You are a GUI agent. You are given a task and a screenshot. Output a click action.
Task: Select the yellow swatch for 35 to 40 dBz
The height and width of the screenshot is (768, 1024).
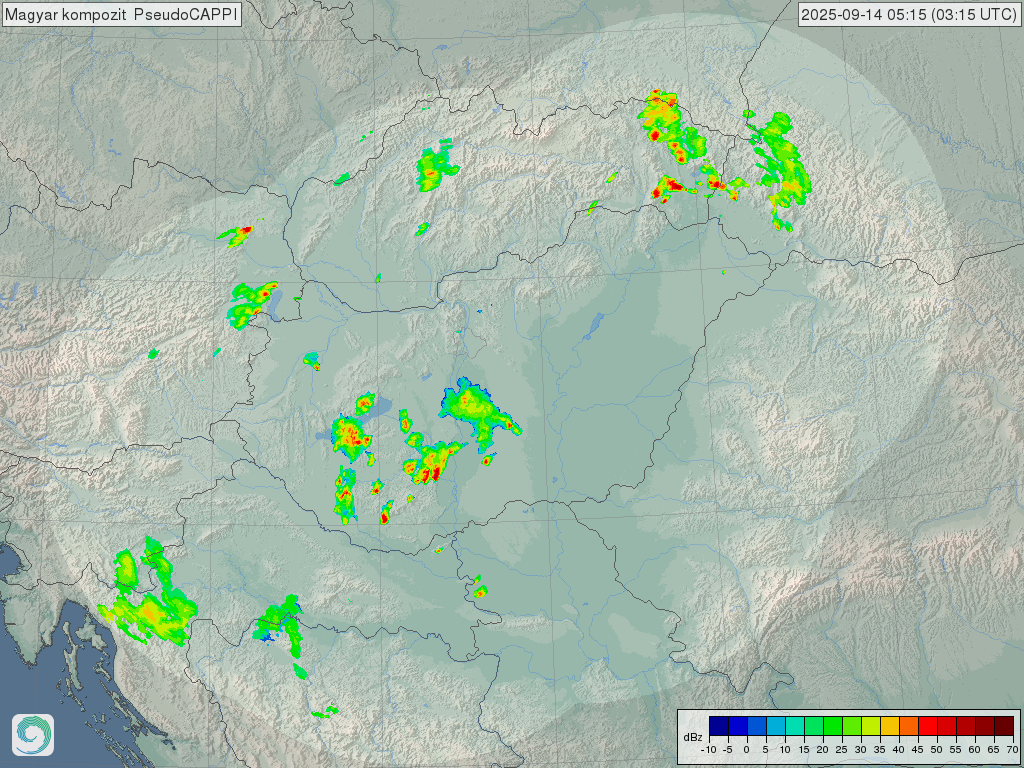coord(890,726)
